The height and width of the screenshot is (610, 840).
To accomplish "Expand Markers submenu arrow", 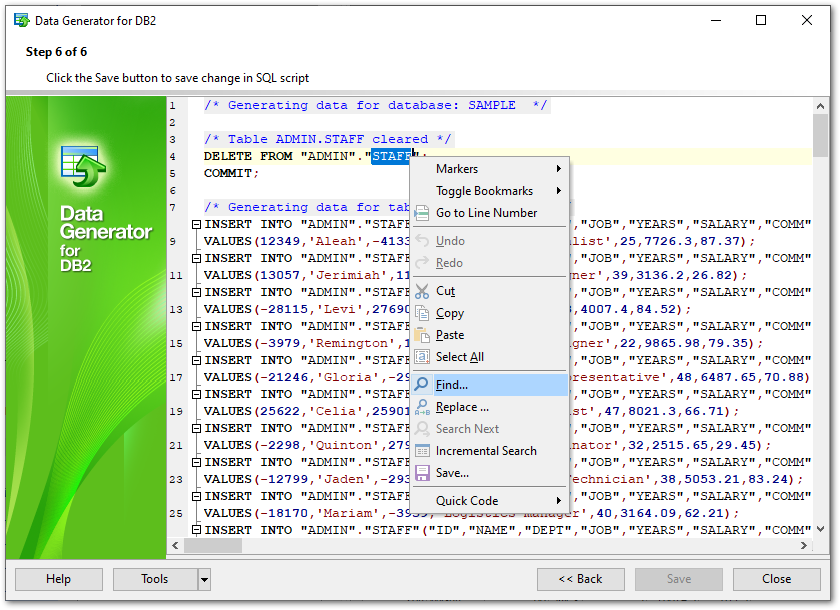I will pyautogui.click(x=559, y=169).
